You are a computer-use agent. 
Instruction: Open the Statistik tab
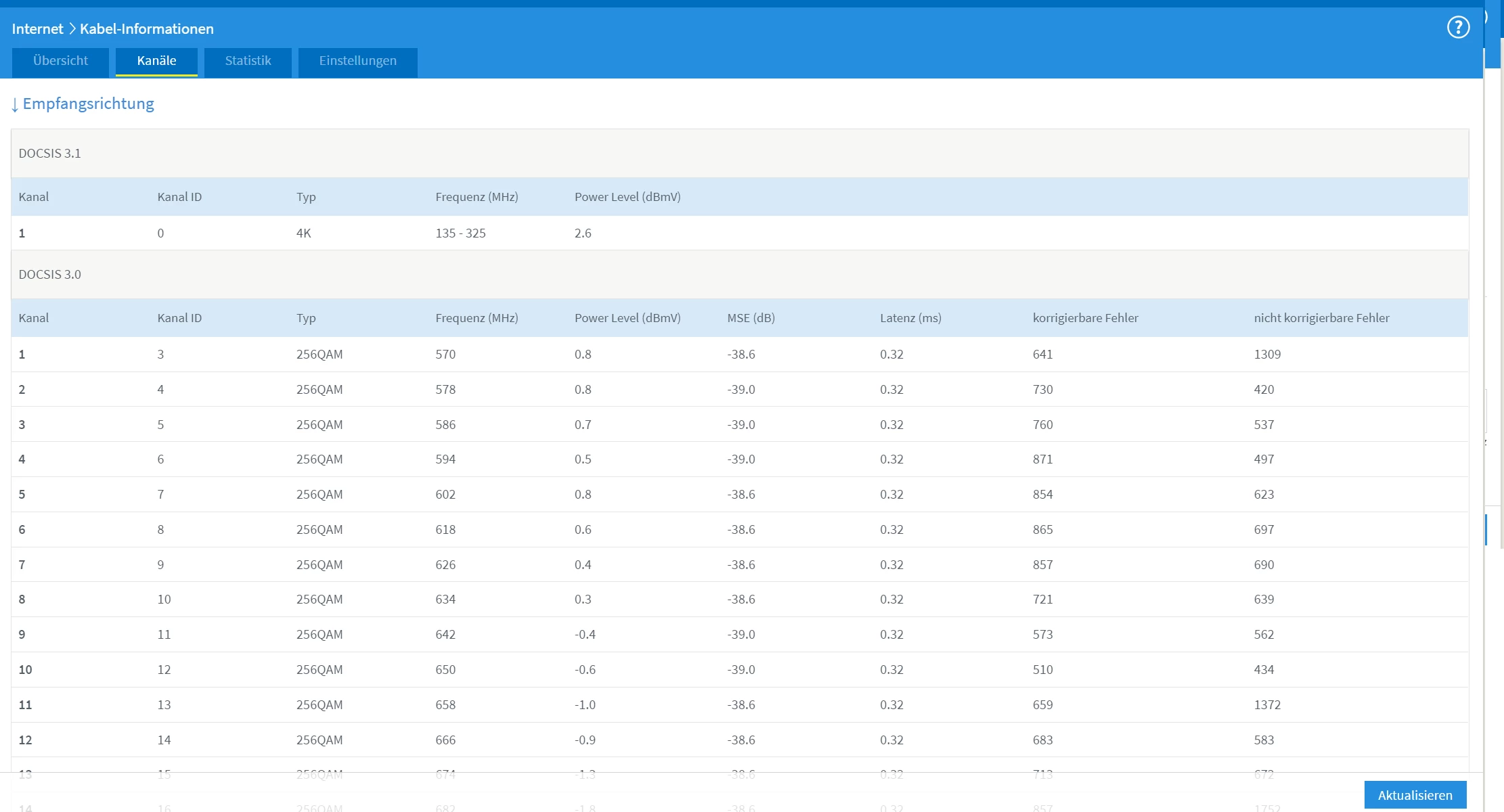248,61
